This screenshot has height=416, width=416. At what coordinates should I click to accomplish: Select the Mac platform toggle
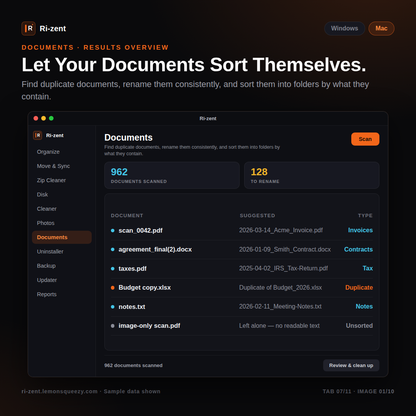(x=381, y=28)
